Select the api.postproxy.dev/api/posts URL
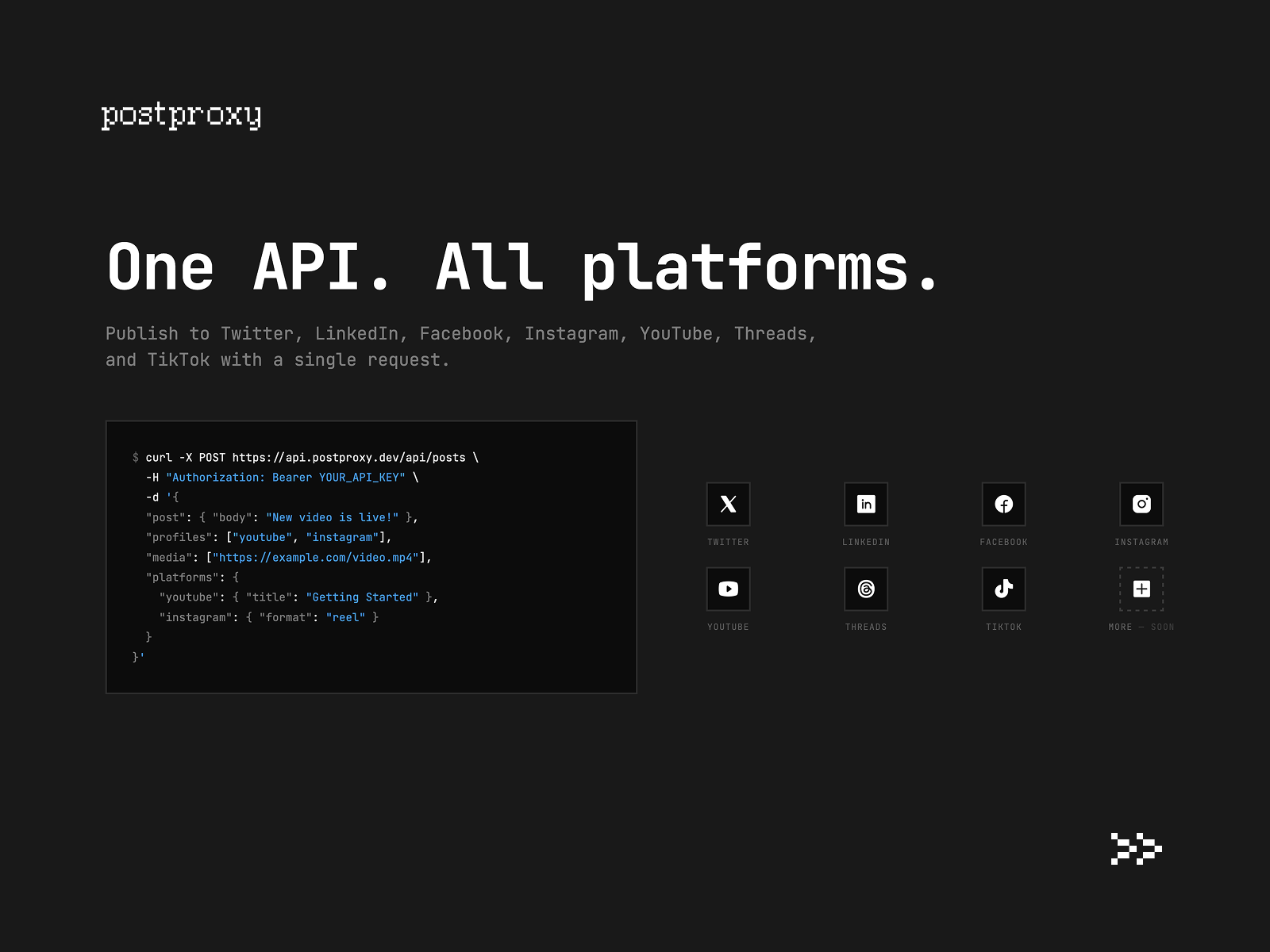Viewport: 1270px width, 952px height. (349, 458)
